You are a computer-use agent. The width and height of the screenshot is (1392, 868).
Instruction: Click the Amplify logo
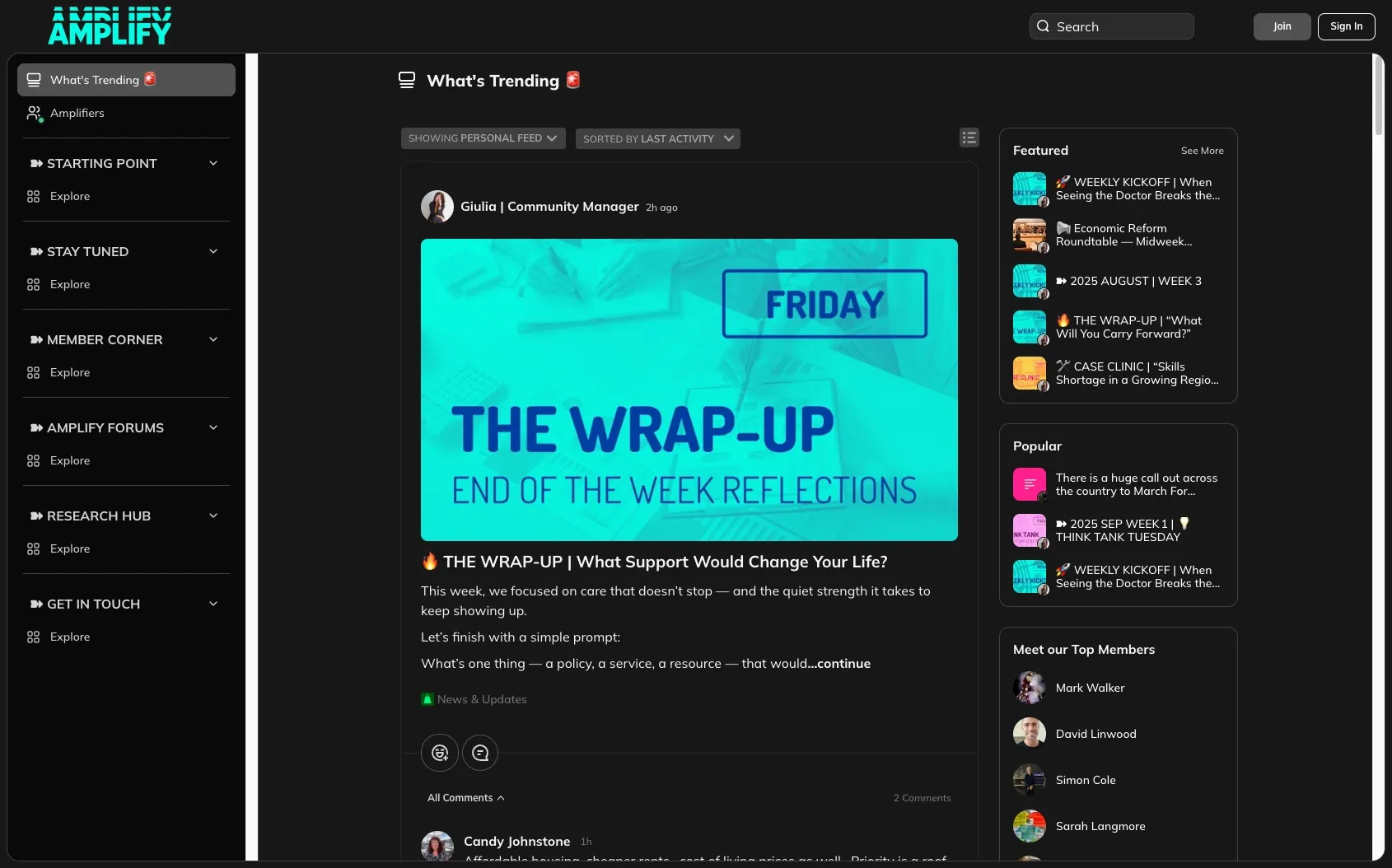110,26
